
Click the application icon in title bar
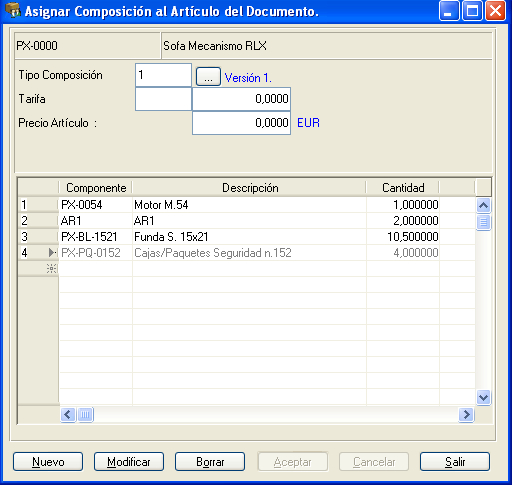pos(13,11)
